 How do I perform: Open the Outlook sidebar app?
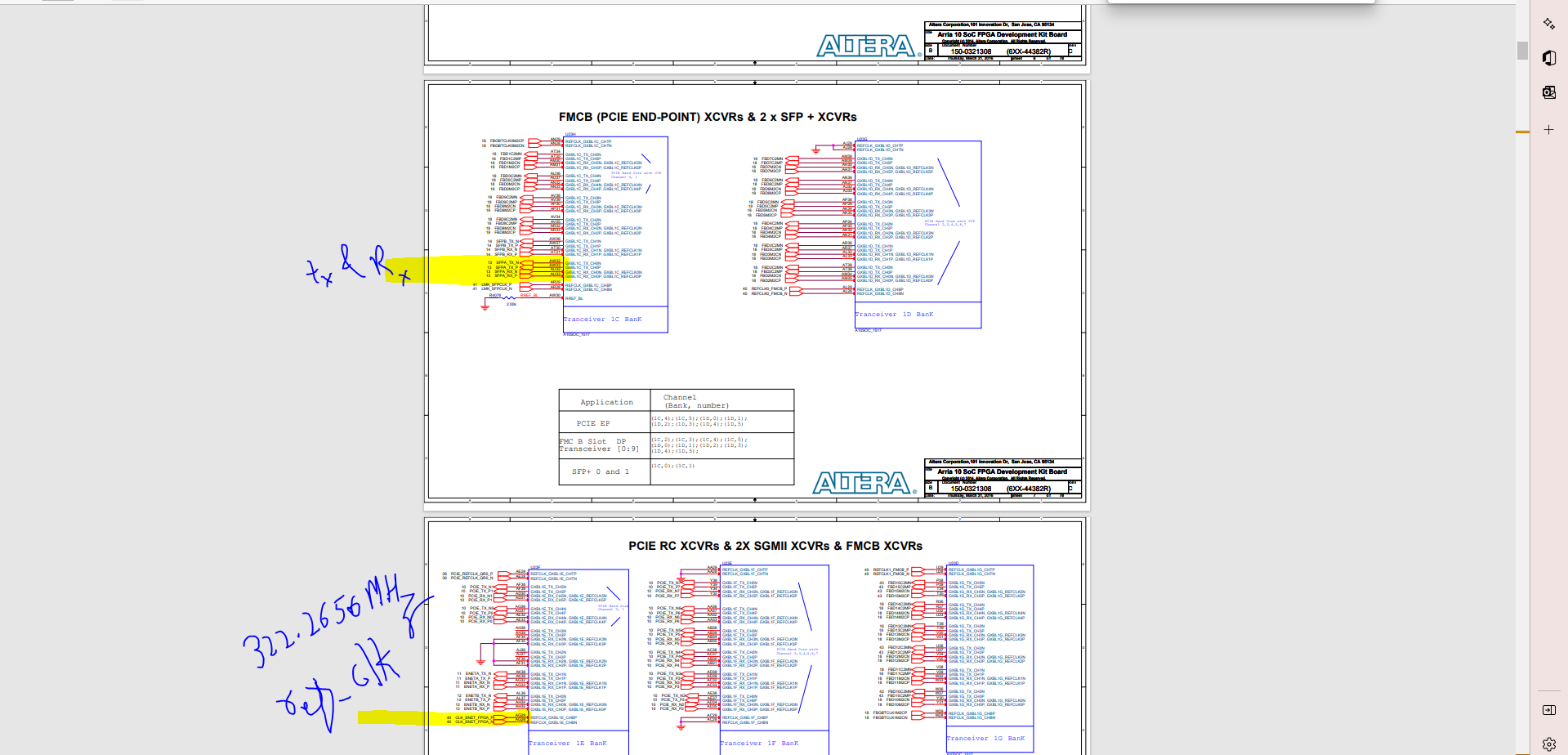click(1548, 92)
